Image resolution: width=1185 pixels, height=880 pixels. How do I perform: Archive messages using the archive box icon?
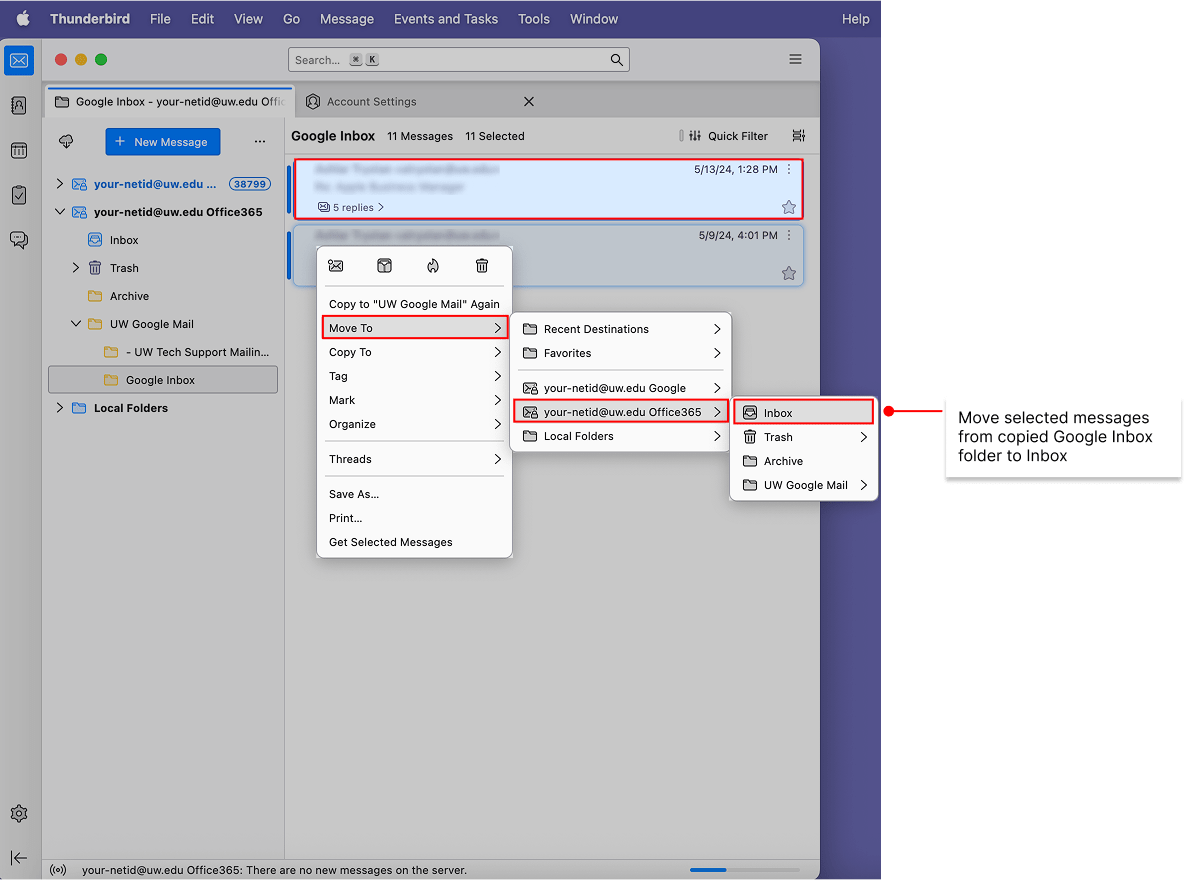pyautogui.click(x=384, y=265)
